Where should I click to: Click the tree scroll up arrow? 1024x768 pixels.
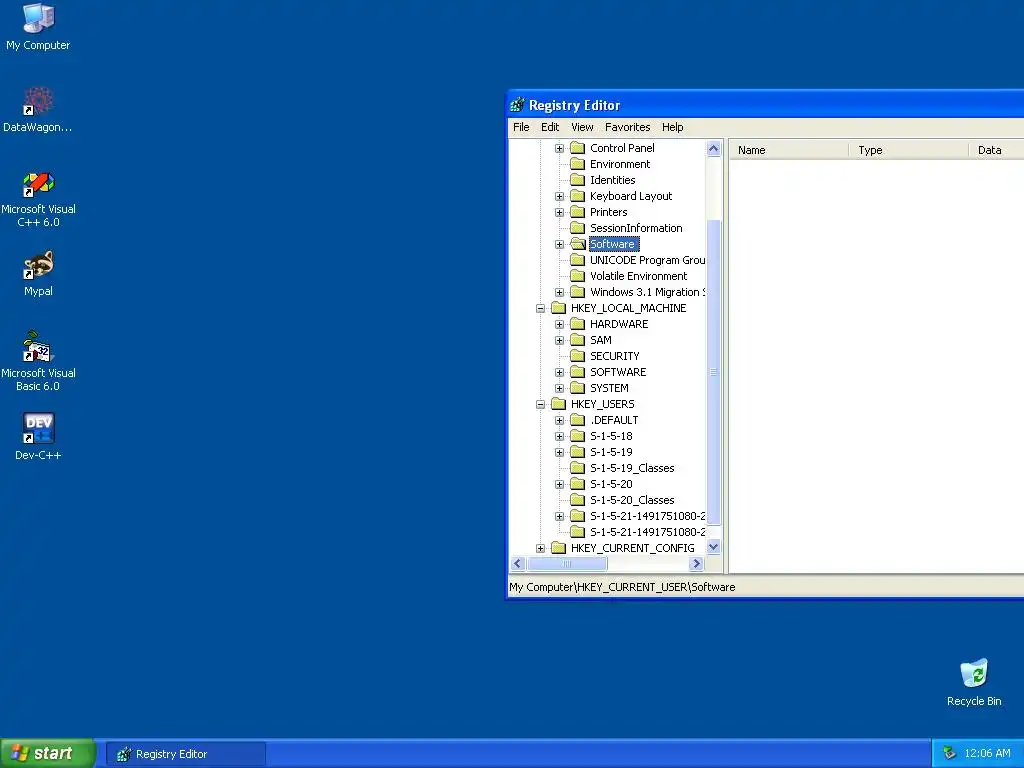click(x=714, y=149)
